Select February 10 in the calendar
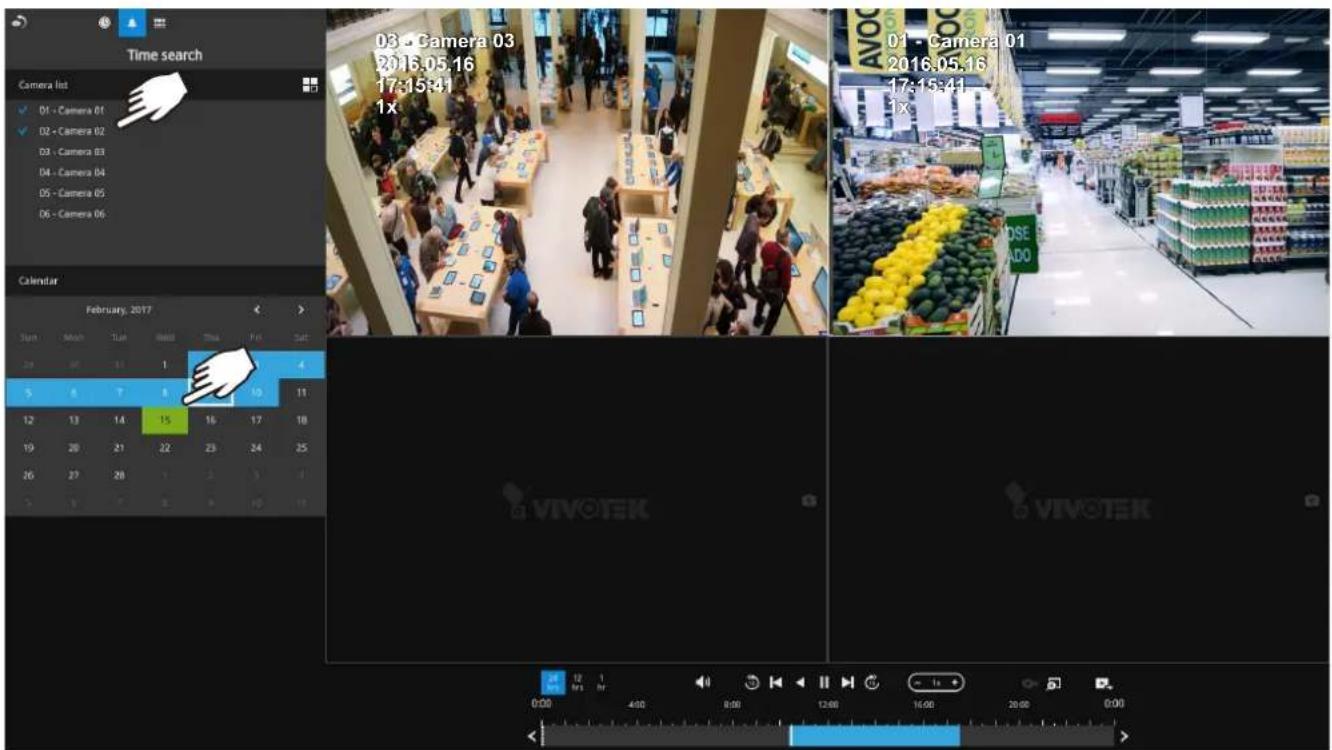 click(x=256, y=393)
